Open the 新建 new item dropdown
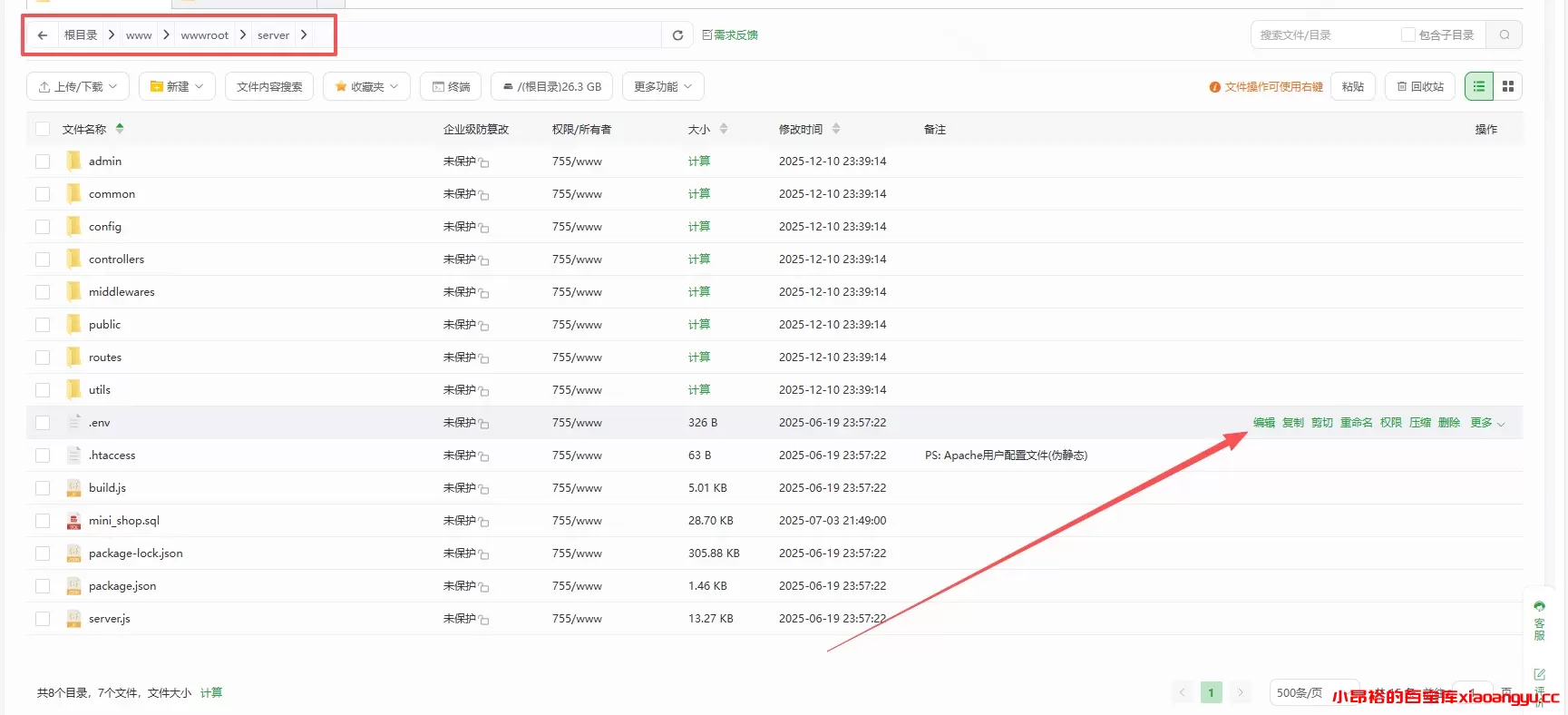1568x715 pixels. pyautogui.click(x=177, y=86)
